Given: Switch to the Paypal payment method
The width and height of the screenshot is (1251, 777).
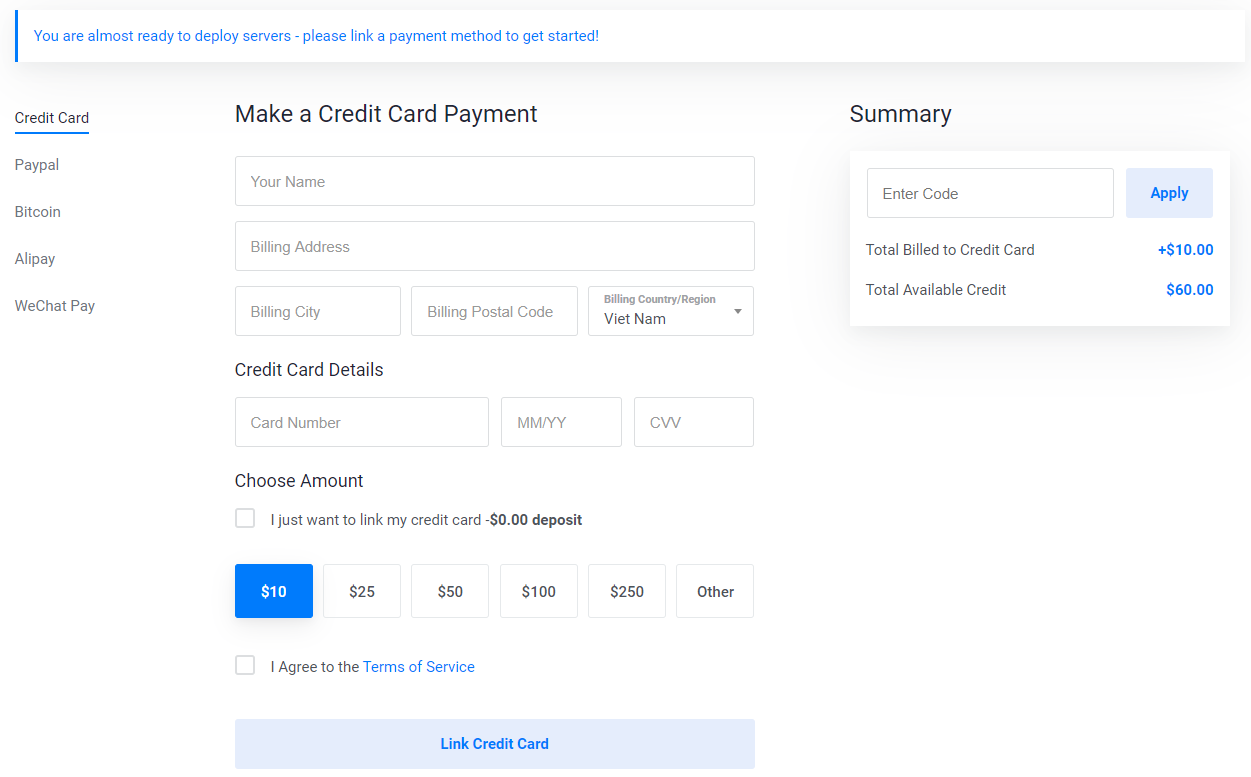Looking at the screenshot, I should [x=37, y=165].
